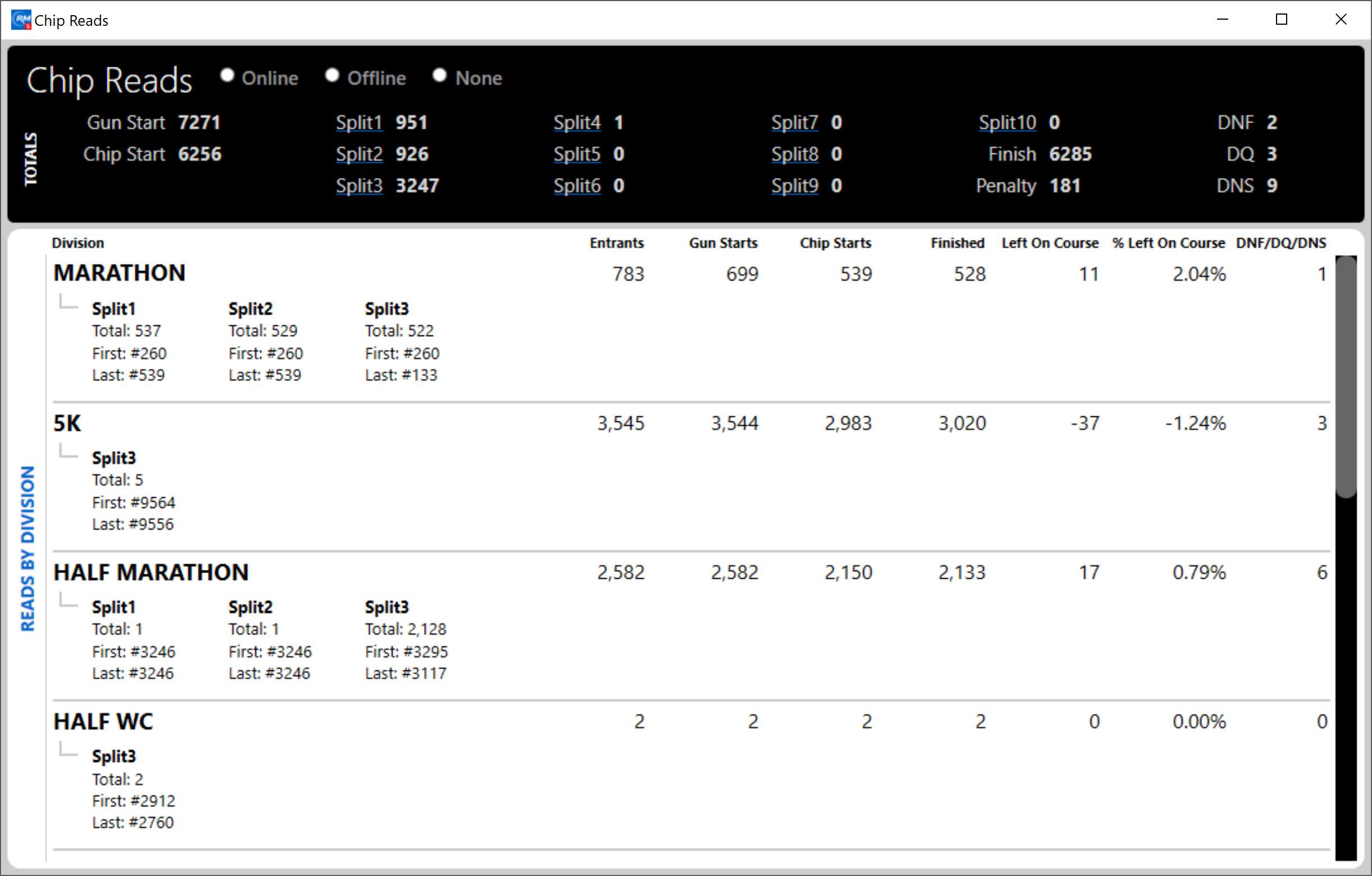The width and height of the screenshot is (1372, 876).
Task: Click Half Marathon Split3 Last: #3117
Action: click(405, 674)
